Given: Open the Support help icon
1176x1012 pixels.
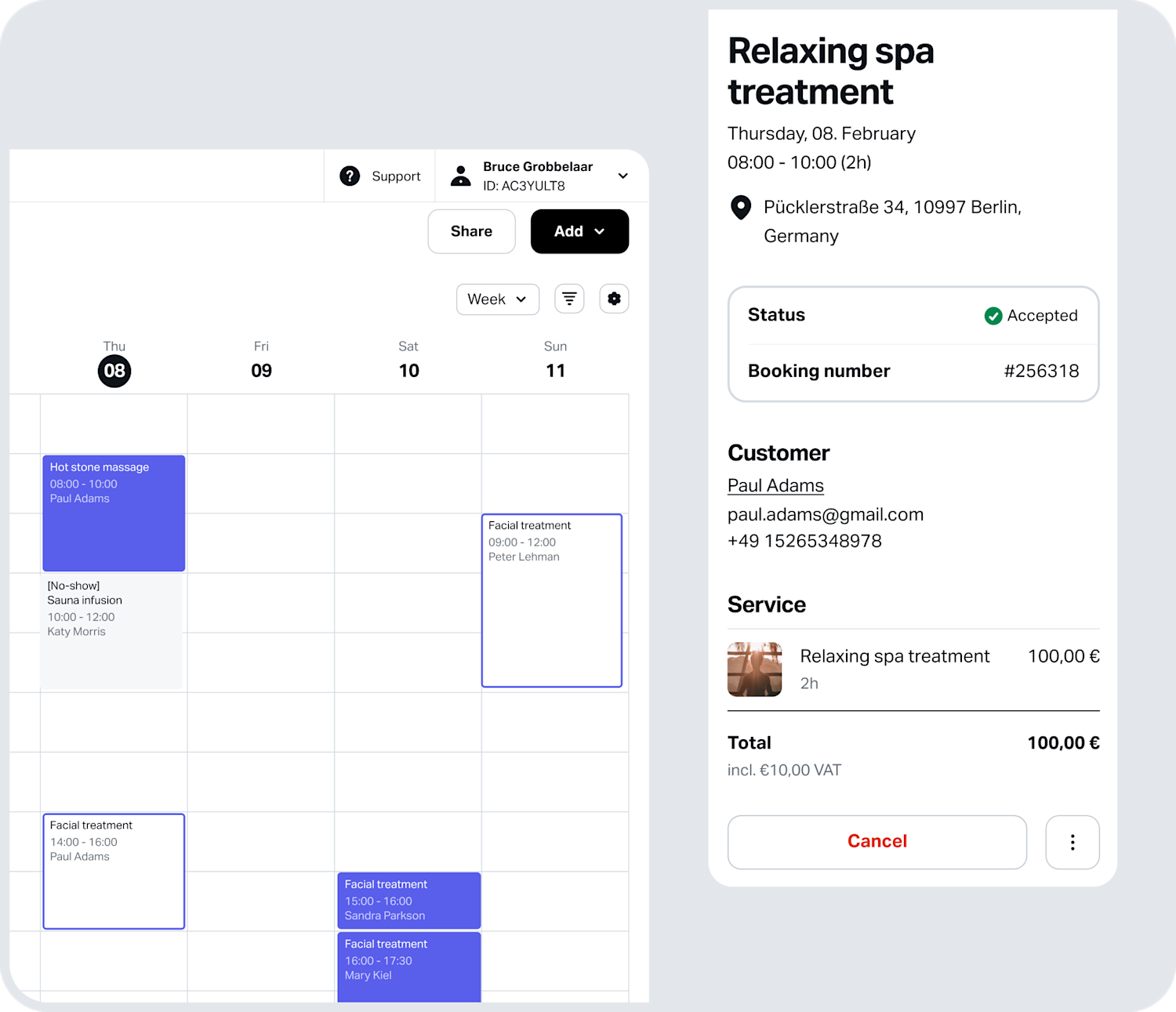Looking at the screenshot, I should [x=350, y=176].
